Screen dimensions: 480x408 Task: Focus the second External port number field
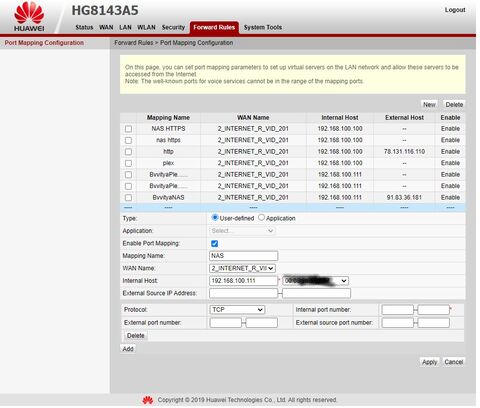point(262,323)
